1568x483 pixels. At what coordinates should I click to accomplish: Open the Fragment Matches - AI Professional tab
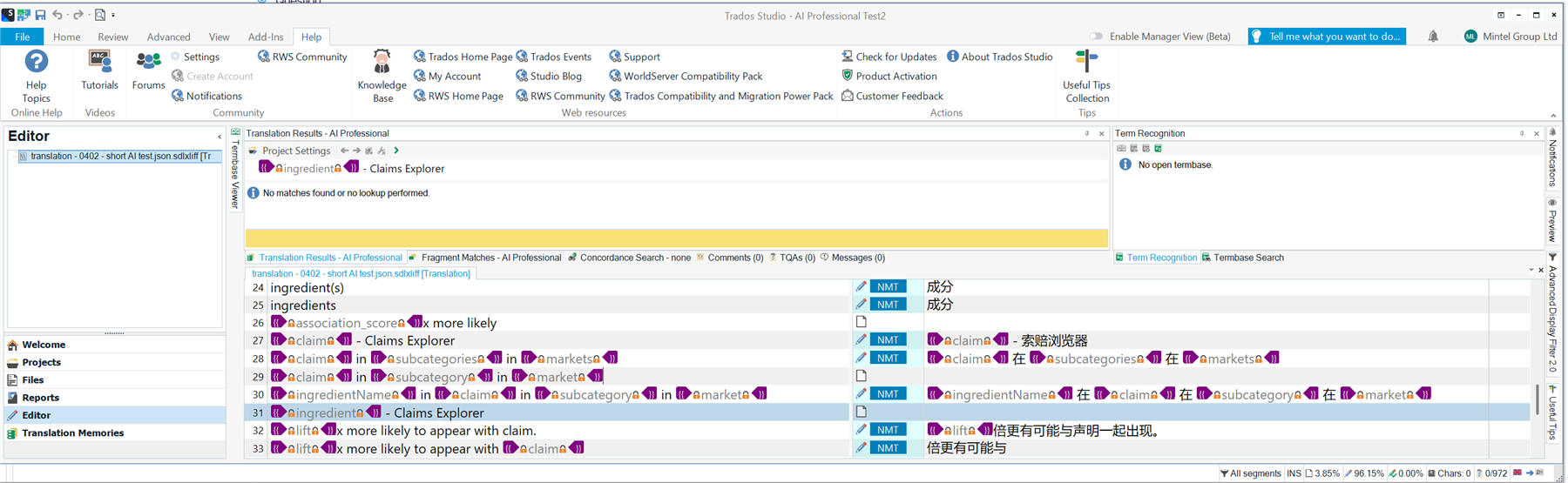(484, 258)
